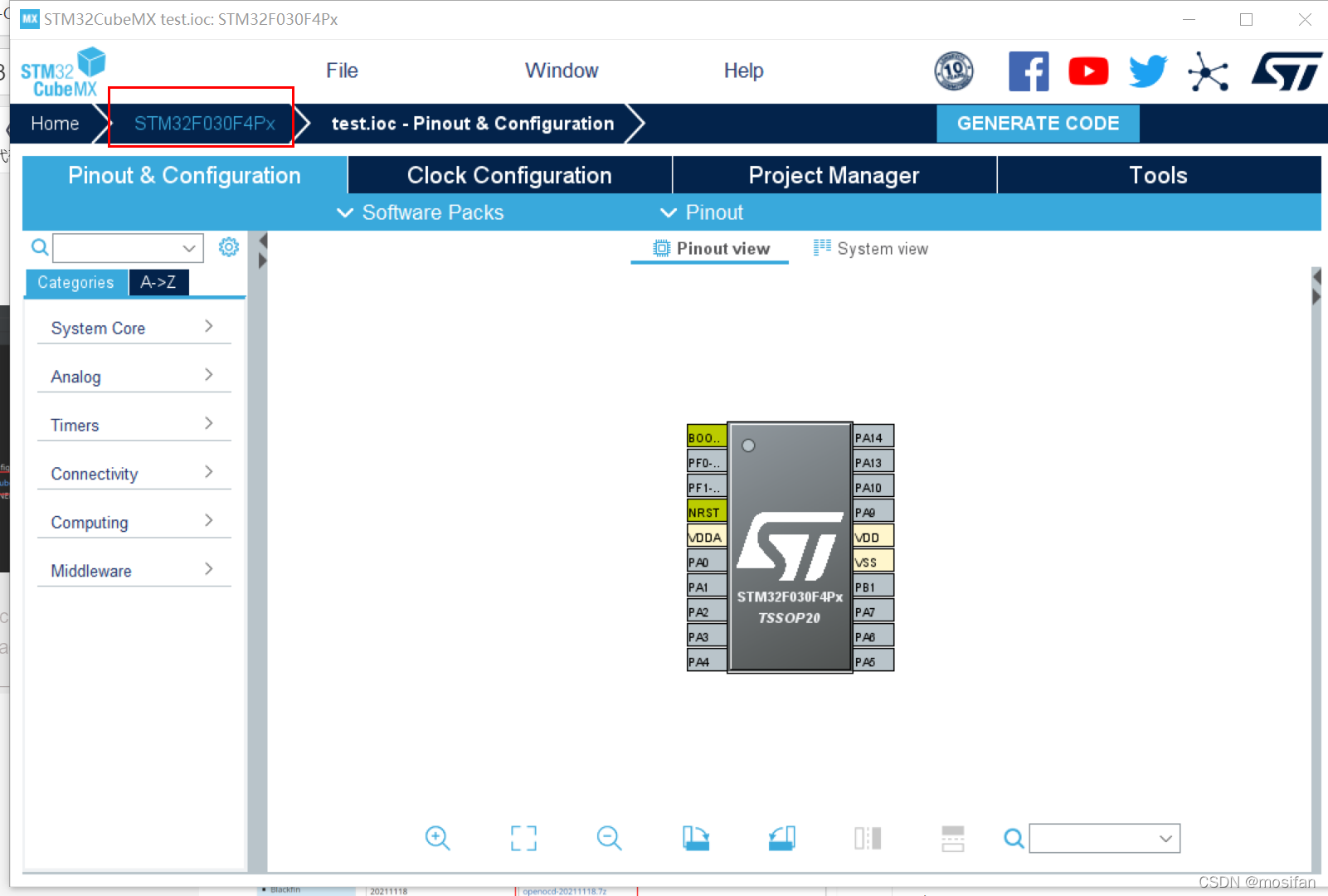
Task: Click test.ioc Pinout & Configuration breadcrumb
Action: click(x=473, y=124)
